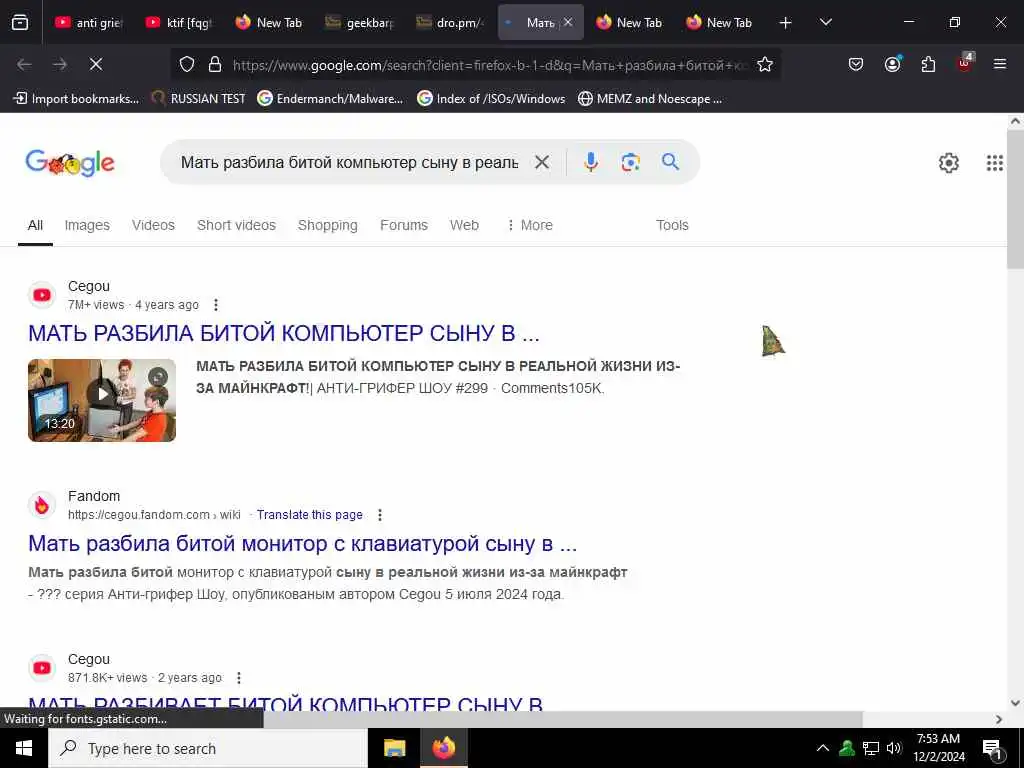
Task: Open Fandom Мать разбила битой монитор link
Action: click(x=302, y=543)
